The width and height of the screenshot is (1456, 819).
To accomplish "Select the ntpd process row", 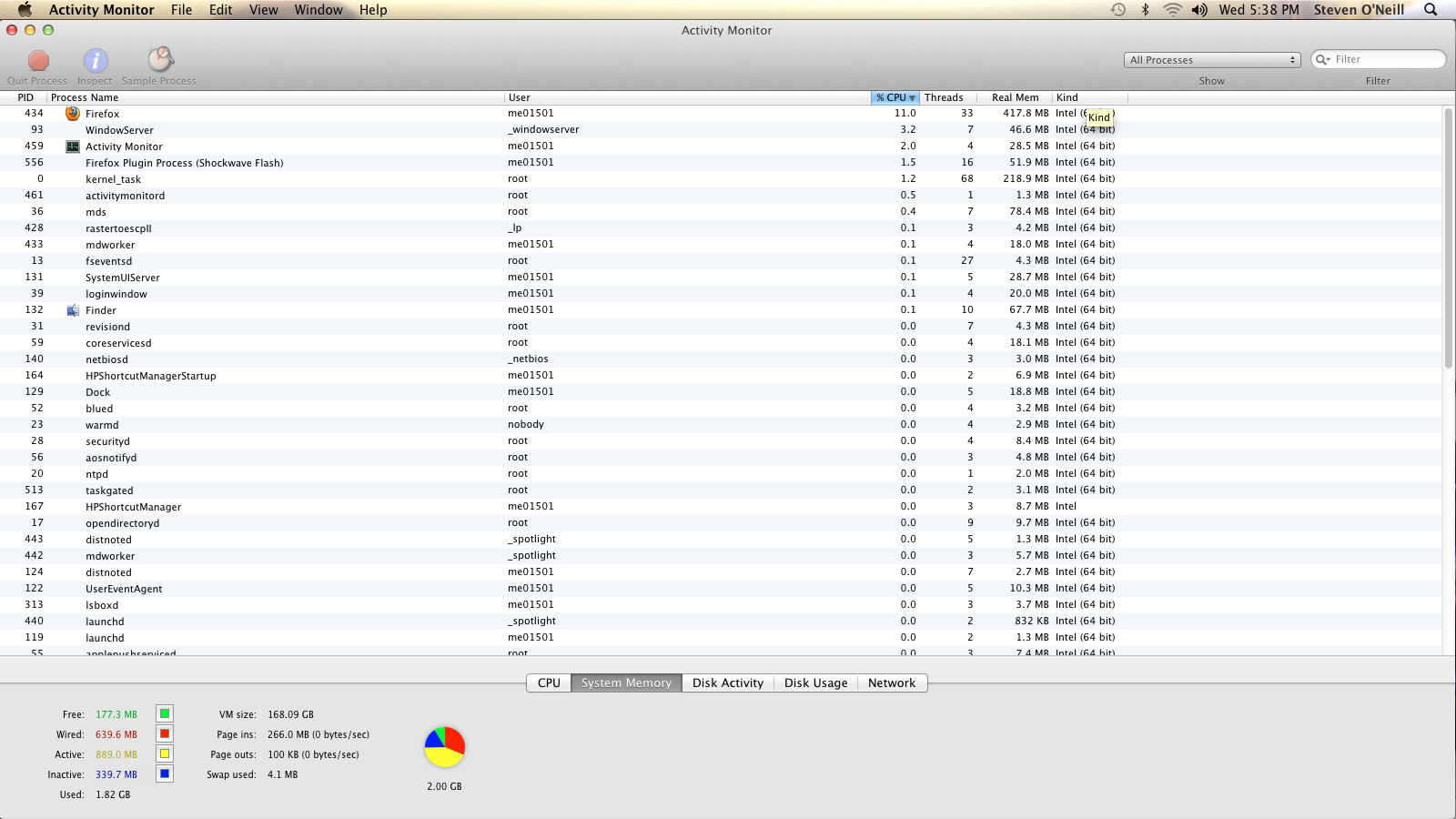I will (721, 474).
